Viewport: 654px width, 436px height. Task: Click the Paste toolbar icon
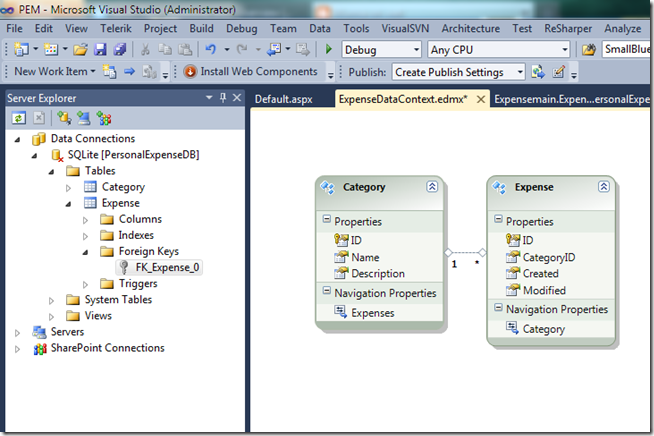185,50
